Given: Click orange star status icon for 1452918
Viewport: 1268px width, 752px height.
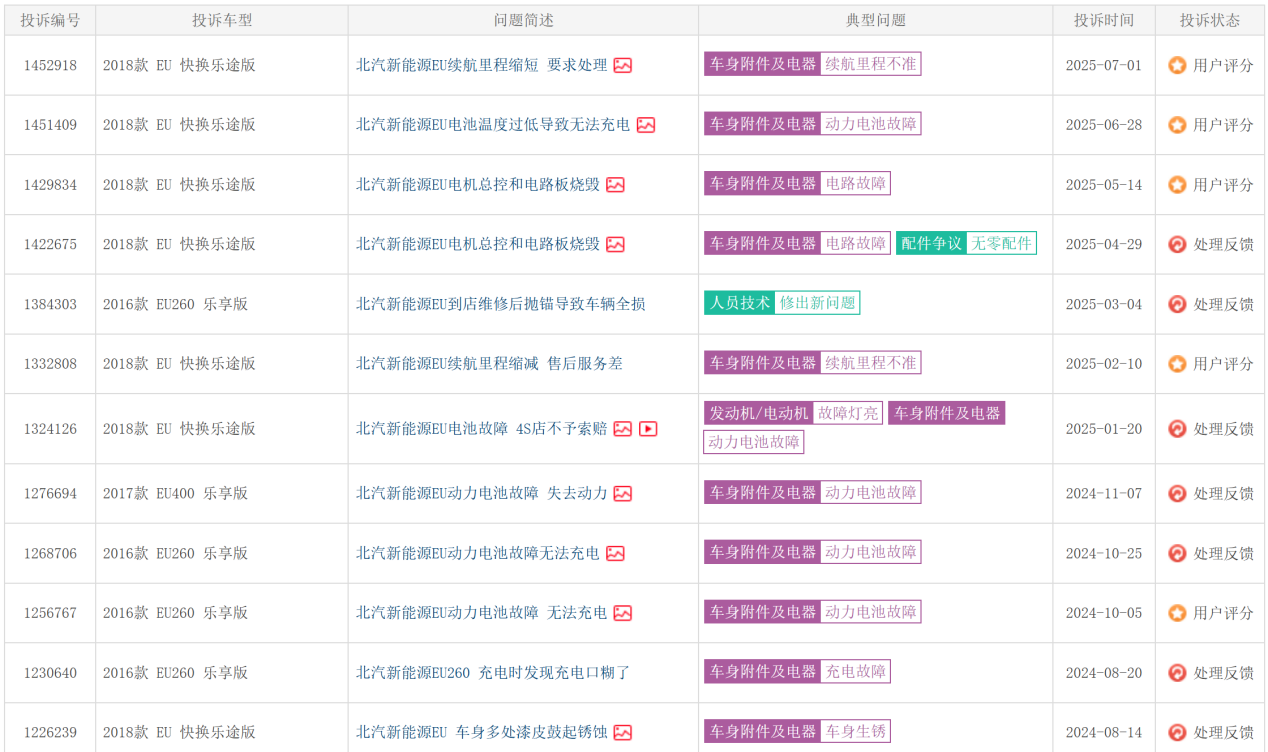Looking at the screenshot, I should 1177,65.
